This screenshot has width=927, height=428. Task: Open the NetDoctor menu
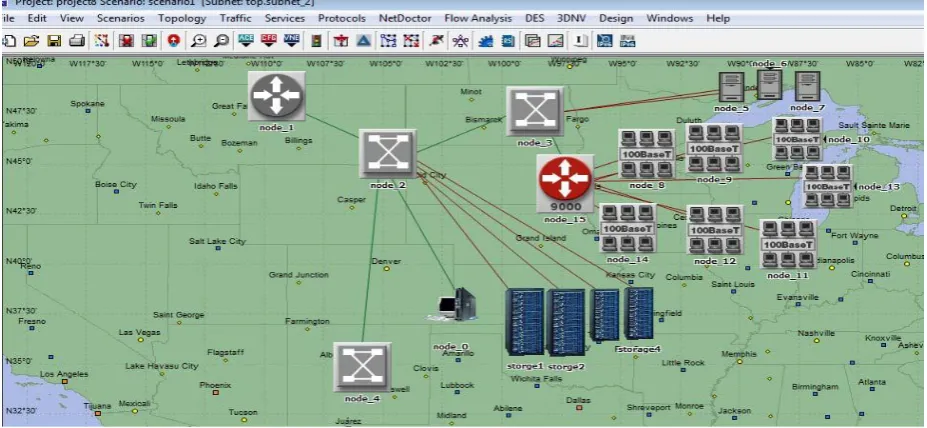click(405, 18)
